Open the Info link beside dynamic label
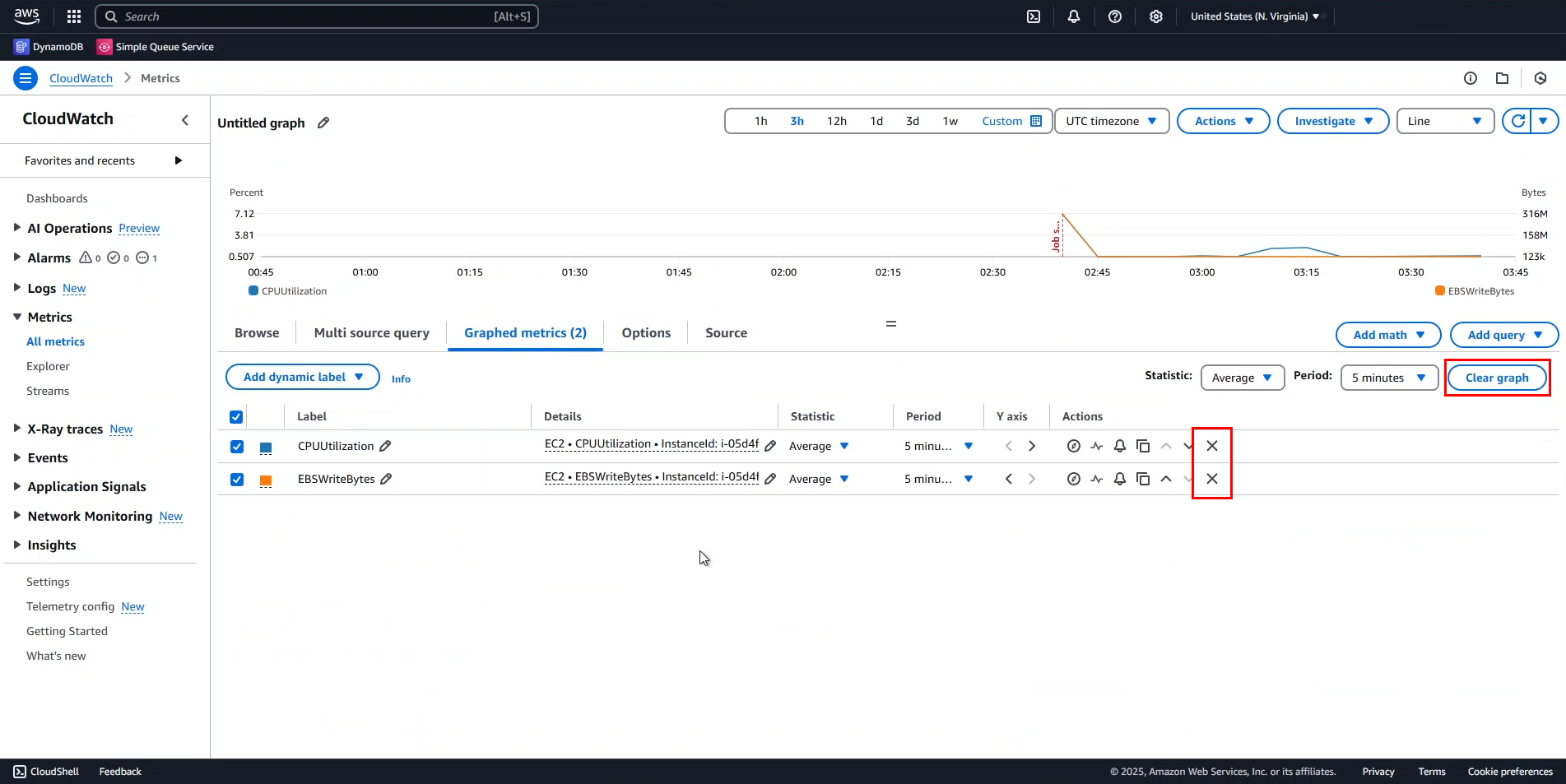The height and width of the screenshot is (784, 1566). tap(401, 378)
